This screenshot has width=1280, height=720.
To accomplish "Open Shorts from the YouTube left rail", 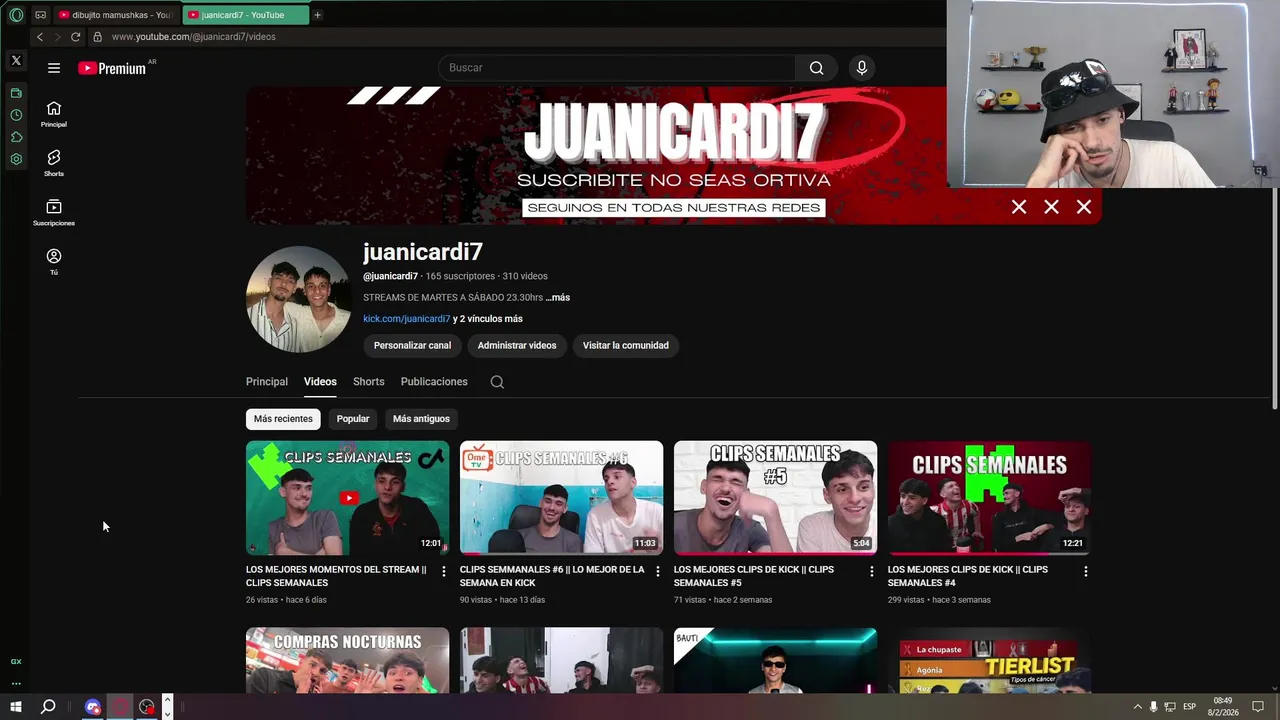I will (54, 162).
